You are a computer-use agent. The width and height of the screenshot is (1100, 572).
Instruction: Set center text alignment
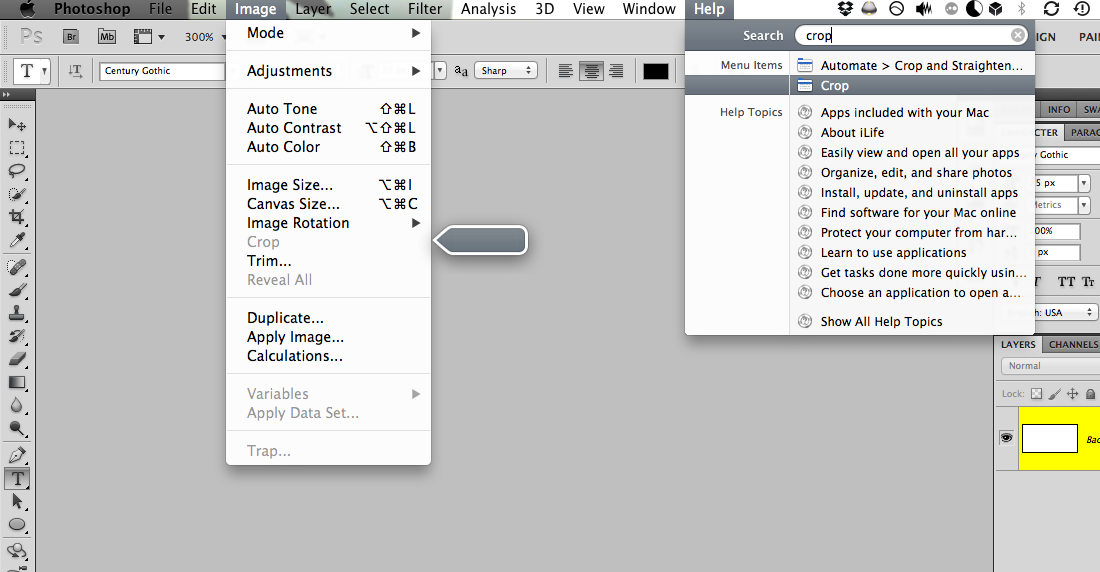coord(591,70)
